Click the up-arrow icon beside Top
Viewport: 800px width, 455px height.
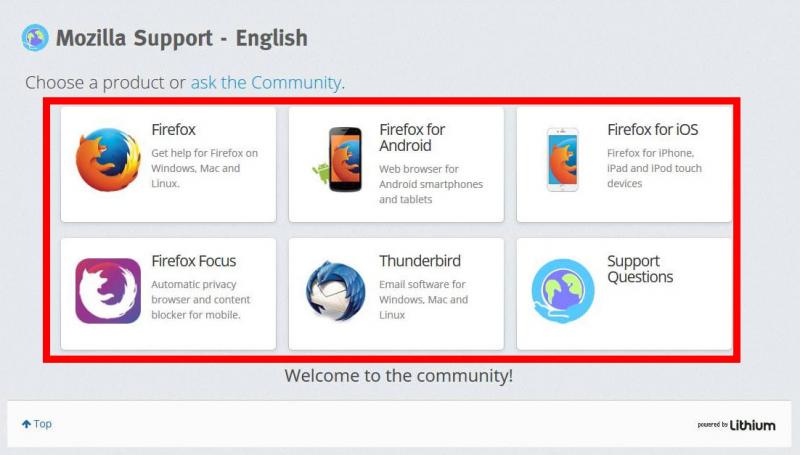27,424
